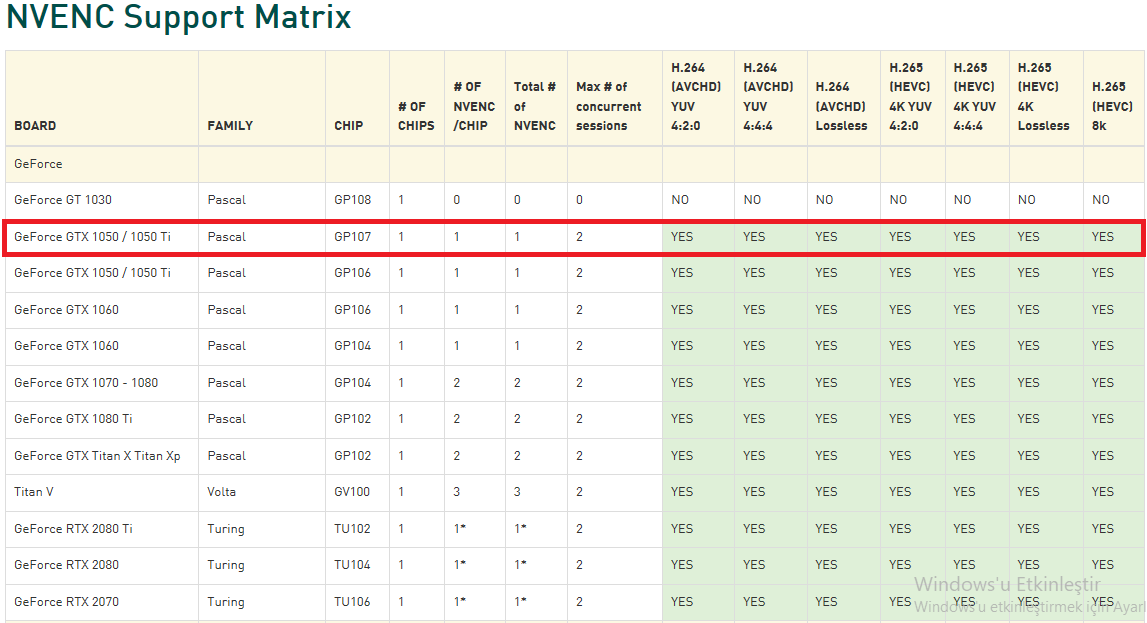
Task: Click the Total # of NVENC header
Action: coord(535,106)
